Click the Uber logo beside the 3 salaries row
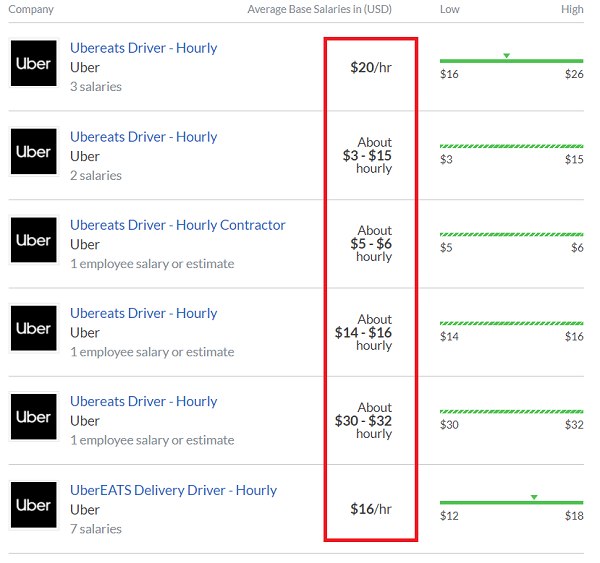 click(34, 63)
